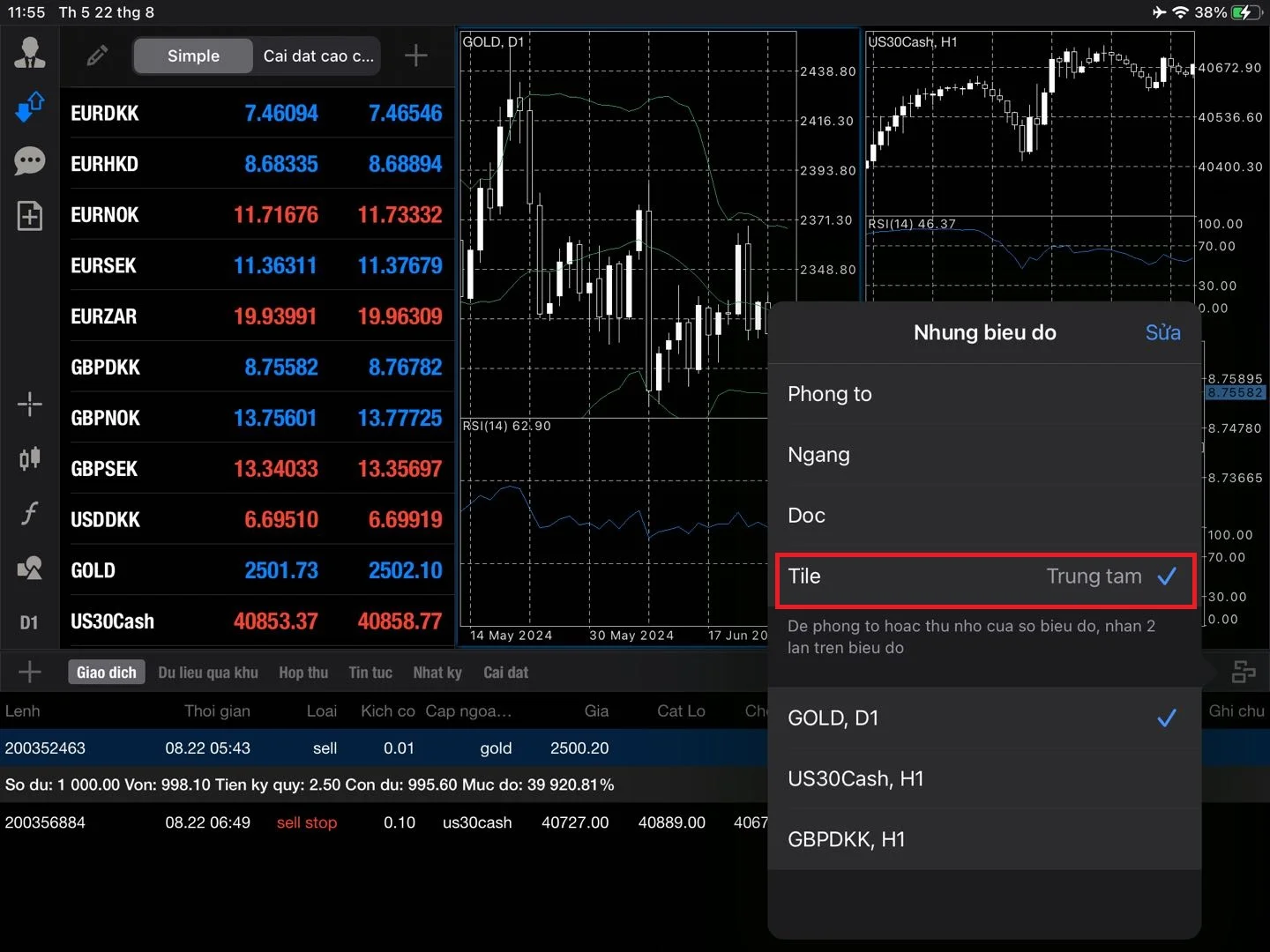This screenshot has width=1270, height=952.
Task: Open the chat messages icon
Action: click(x=30, y=161)
